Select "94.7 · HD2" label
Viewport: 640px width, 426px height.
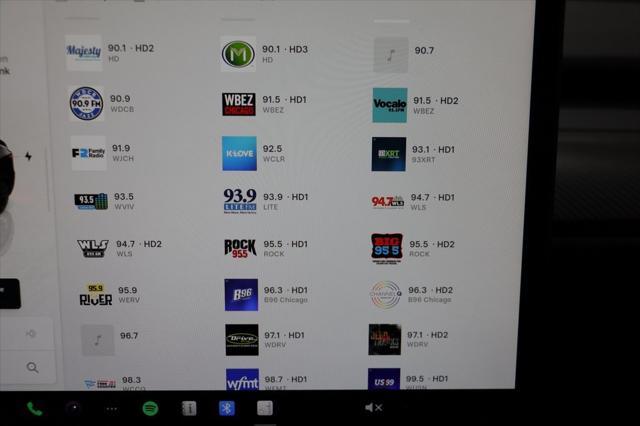139,244
